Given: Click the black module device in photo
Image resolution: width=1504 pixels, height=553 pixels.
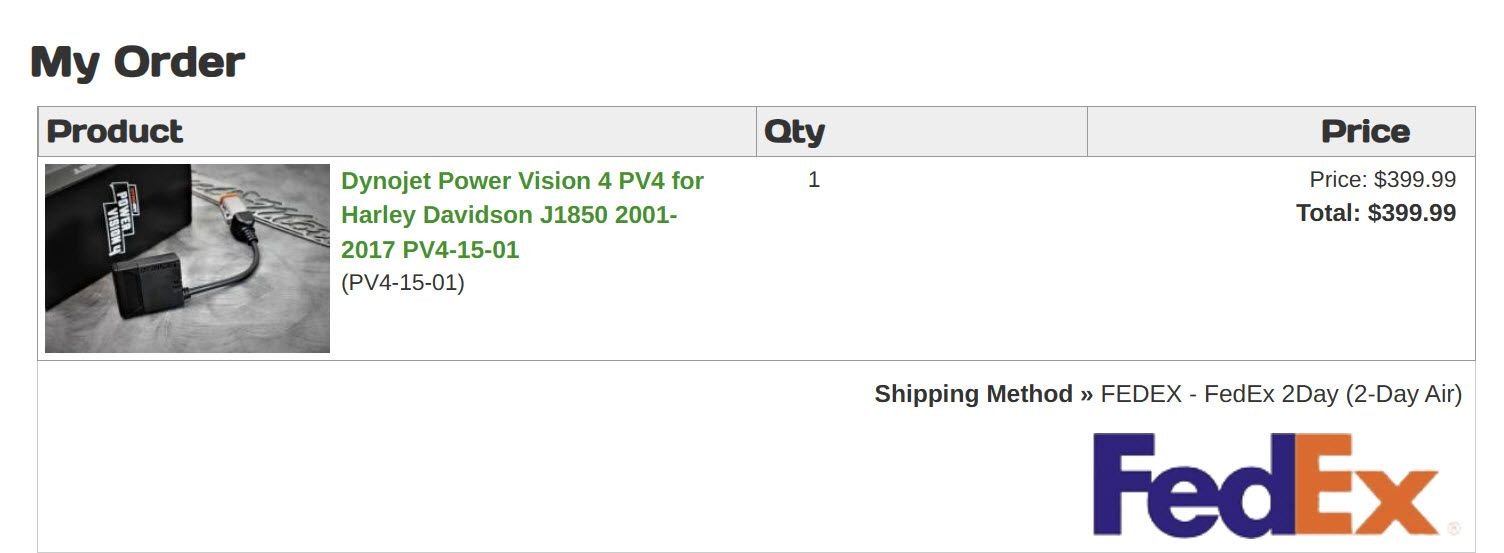Looking at the screenshot, I should coord(150,285).
